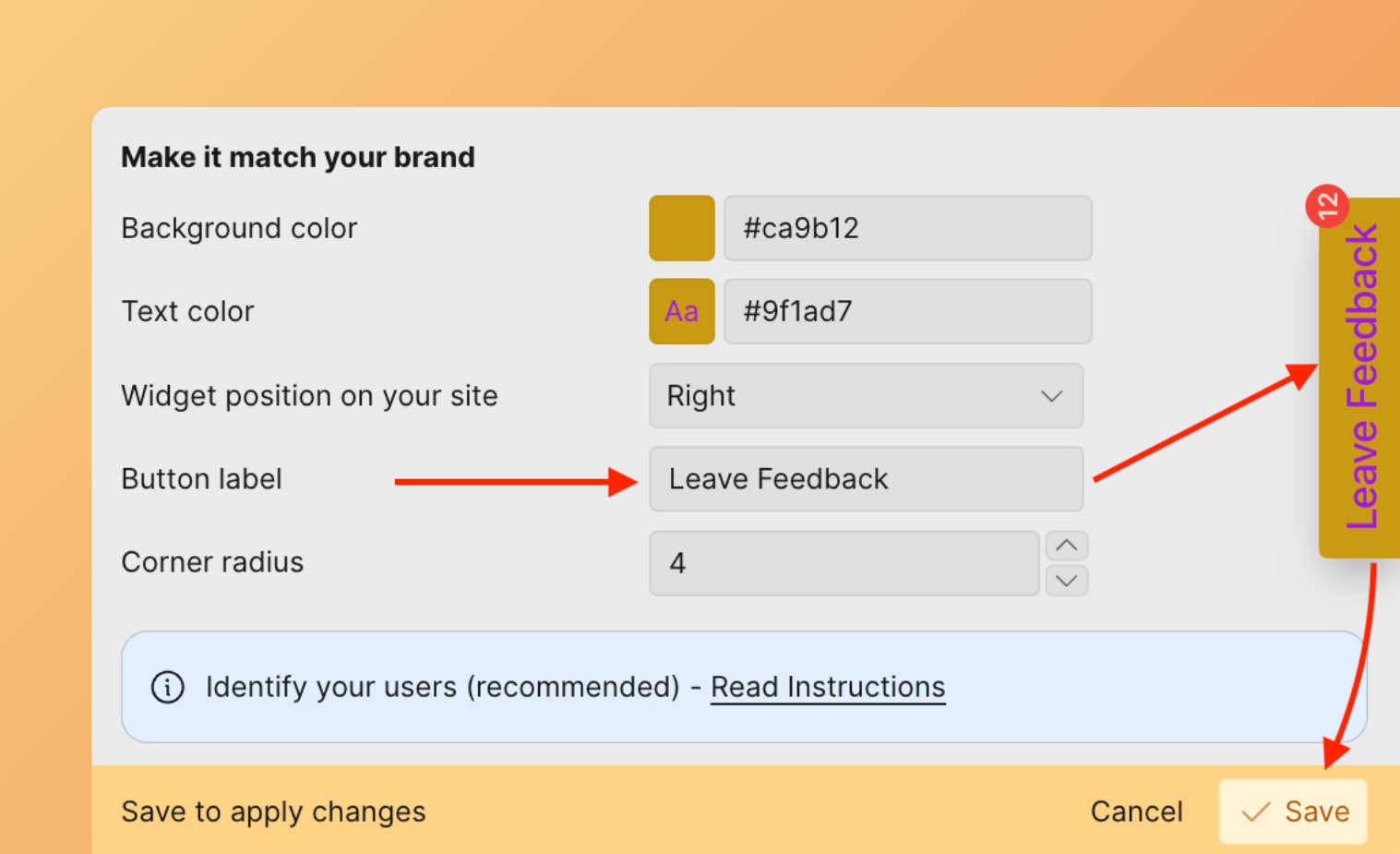The image size is (1400, 854).
Task: Click the info circle icon in banner
Action: [168, 687]
